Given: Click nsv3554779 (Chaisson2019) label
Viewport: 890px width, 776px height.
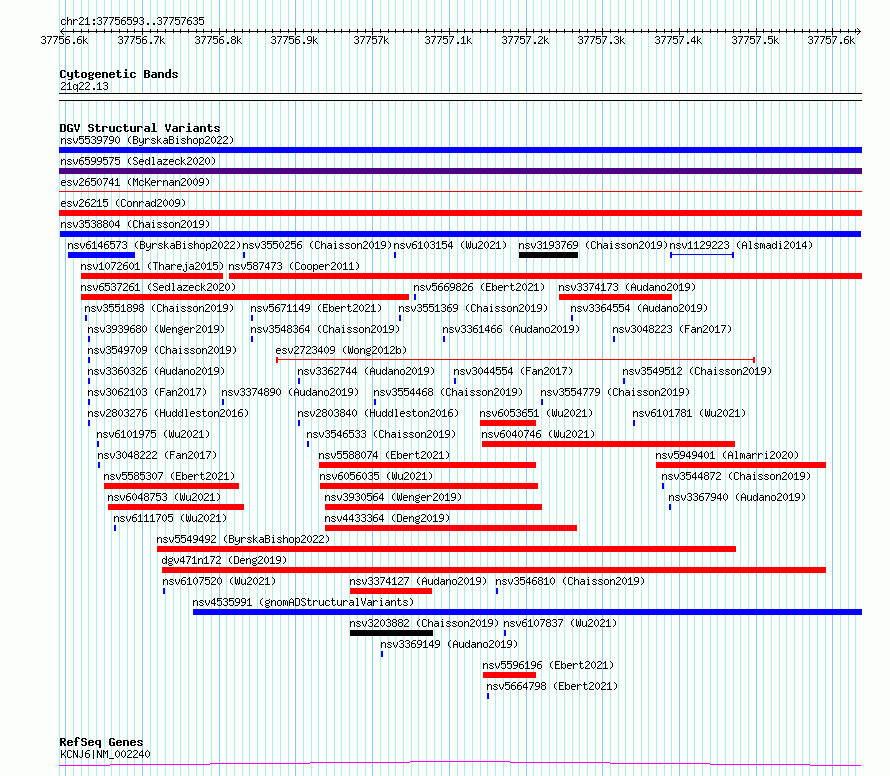Looking at the screenshot, I should [x=615, y=392].
